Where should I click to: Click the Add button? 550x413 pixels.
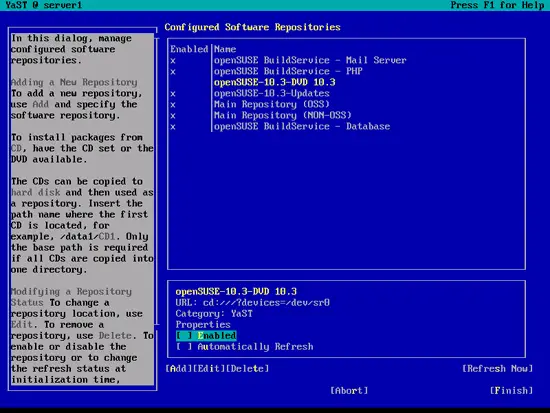click(x=179, y=369)
